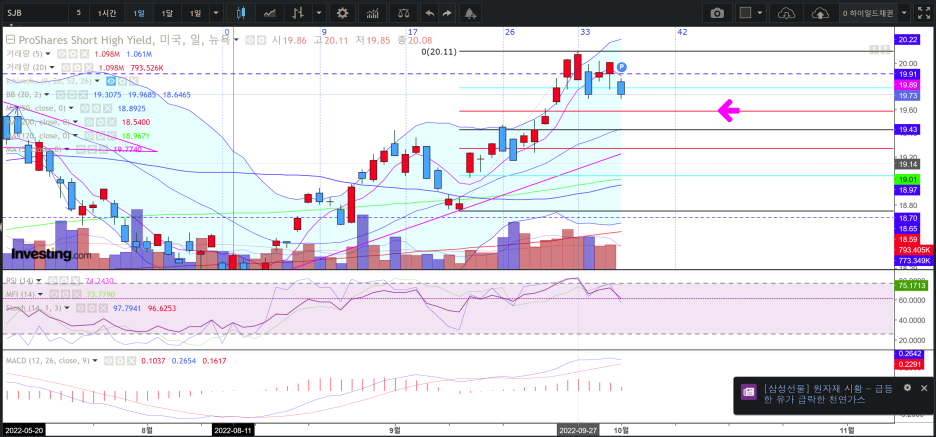Viewport: 936px width, 437px height.
Task: Click the 2022-09-27 date marker
Action: 578,429
